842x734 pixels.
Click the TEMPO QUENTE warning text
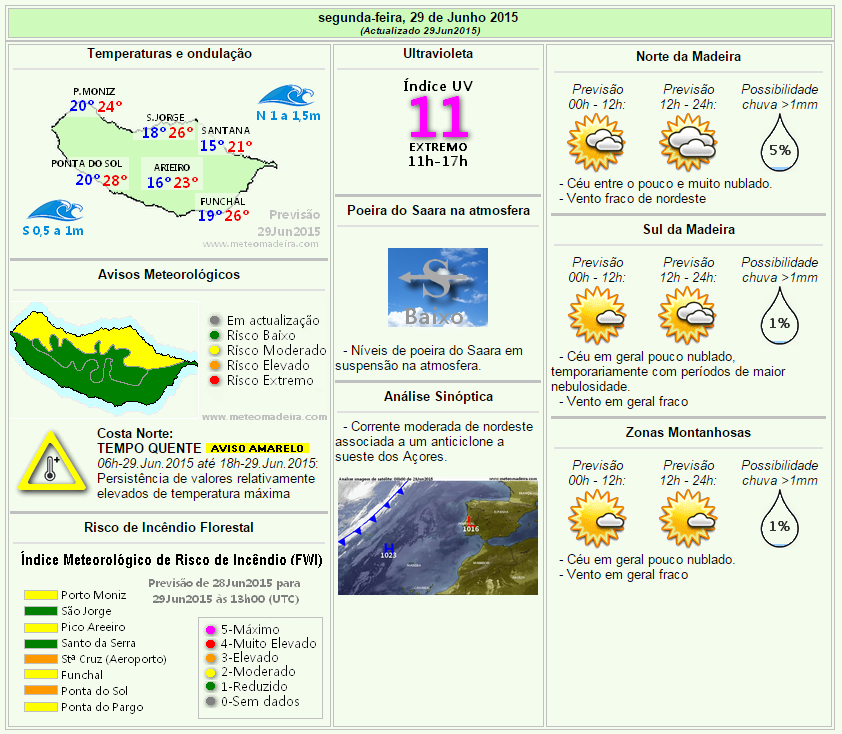click(149, 448)
